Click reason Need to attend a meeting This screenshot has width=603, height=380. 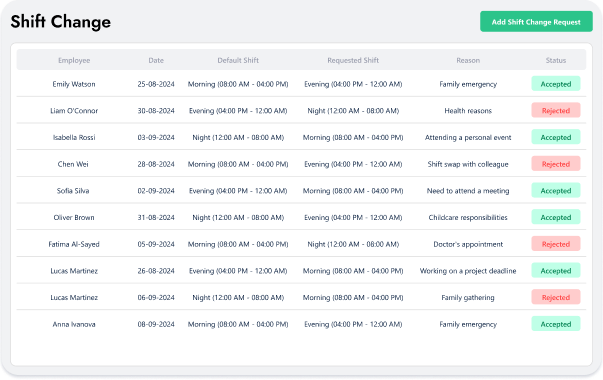pos(468,191)
